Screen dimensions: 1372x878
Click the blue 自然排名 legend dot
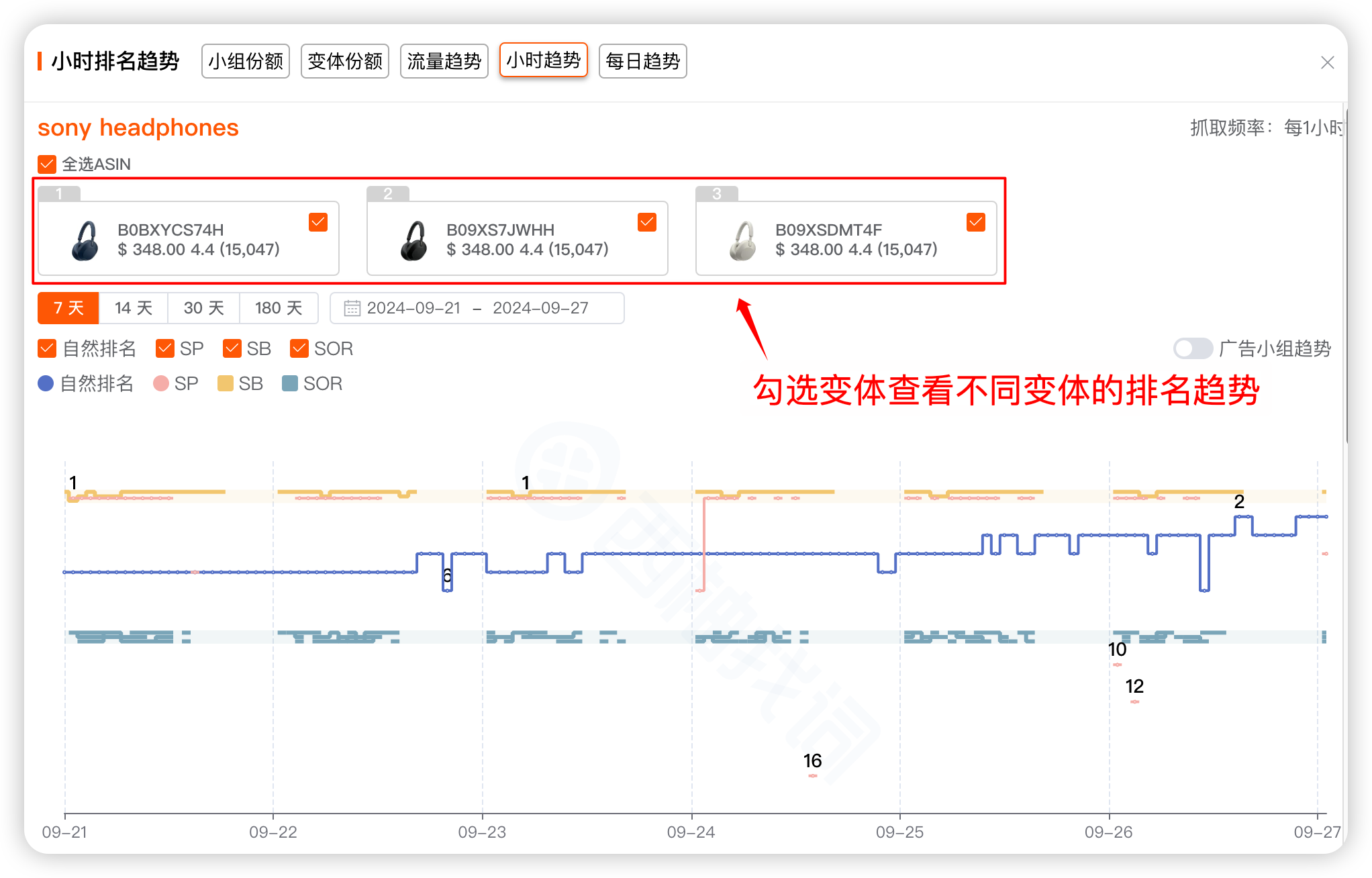click(46, 383)
